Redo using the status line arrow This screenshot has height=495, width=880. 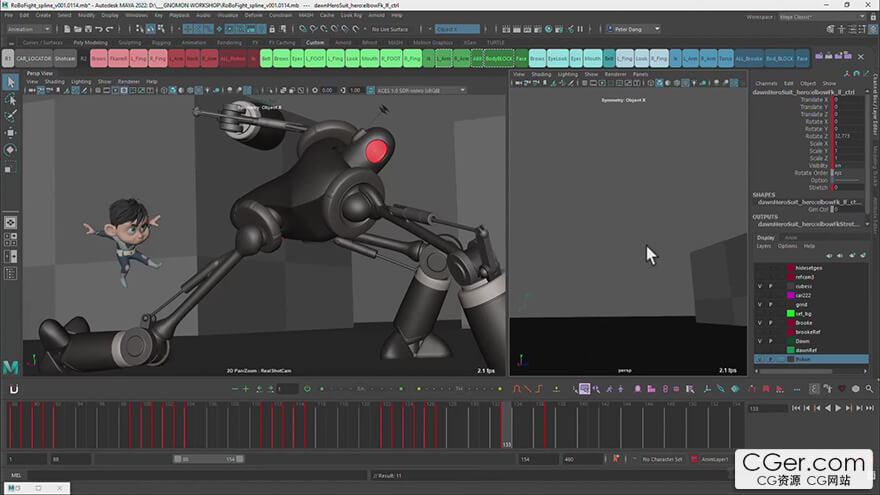(109, 29)
